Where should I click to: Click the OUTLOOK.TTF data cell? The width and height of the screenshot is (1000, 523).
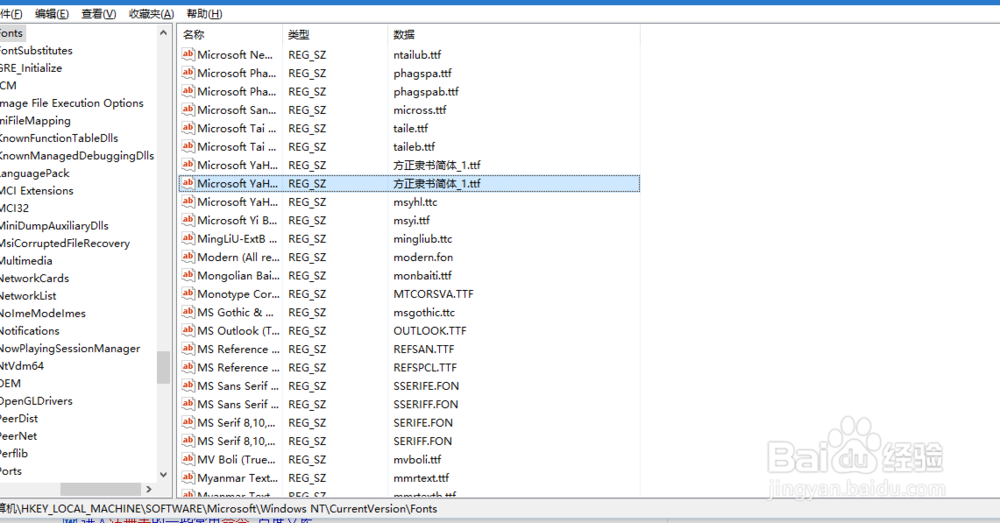coord(430,331)
